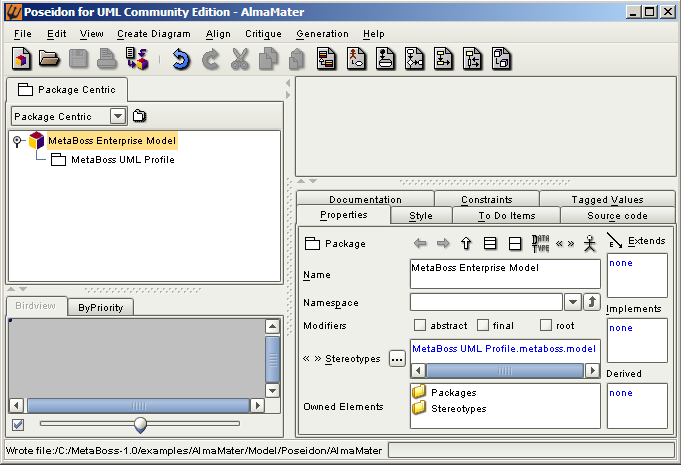Create a new activity diagram icon

click(x=414, y=59)
